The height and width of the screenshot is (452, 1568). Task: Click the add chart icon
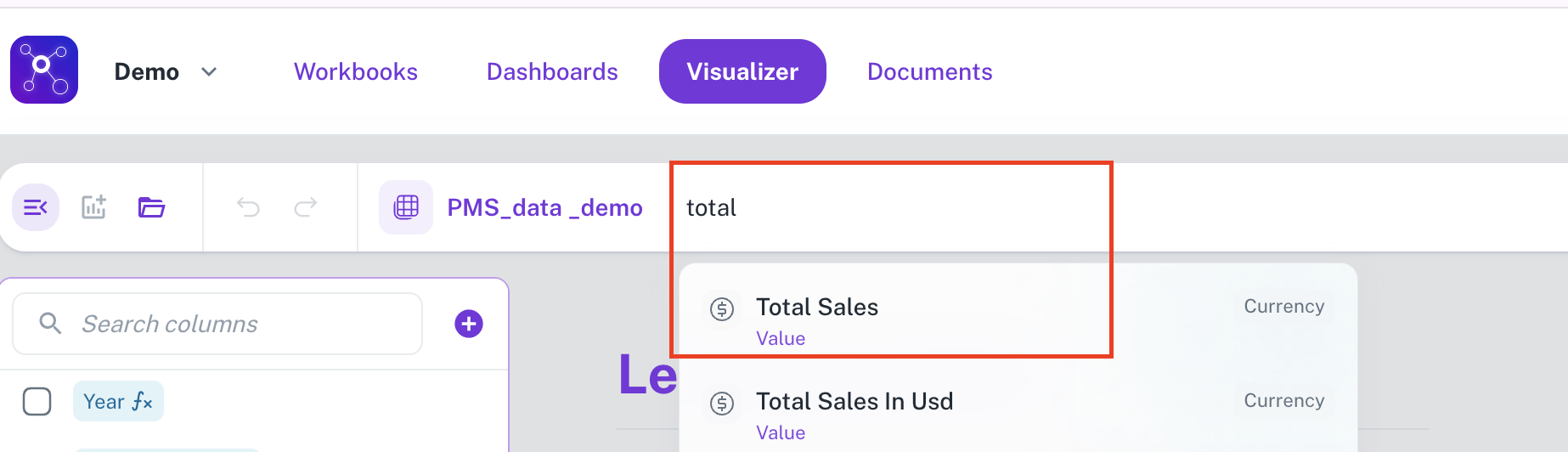[93, 207]
